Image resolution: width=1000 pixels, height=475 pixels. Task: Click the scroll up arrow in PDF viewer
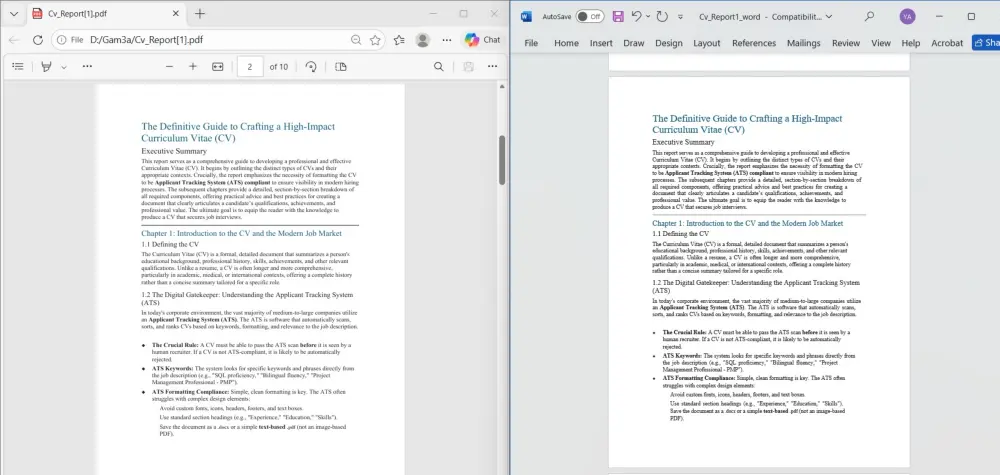click(x=502, y=86)
